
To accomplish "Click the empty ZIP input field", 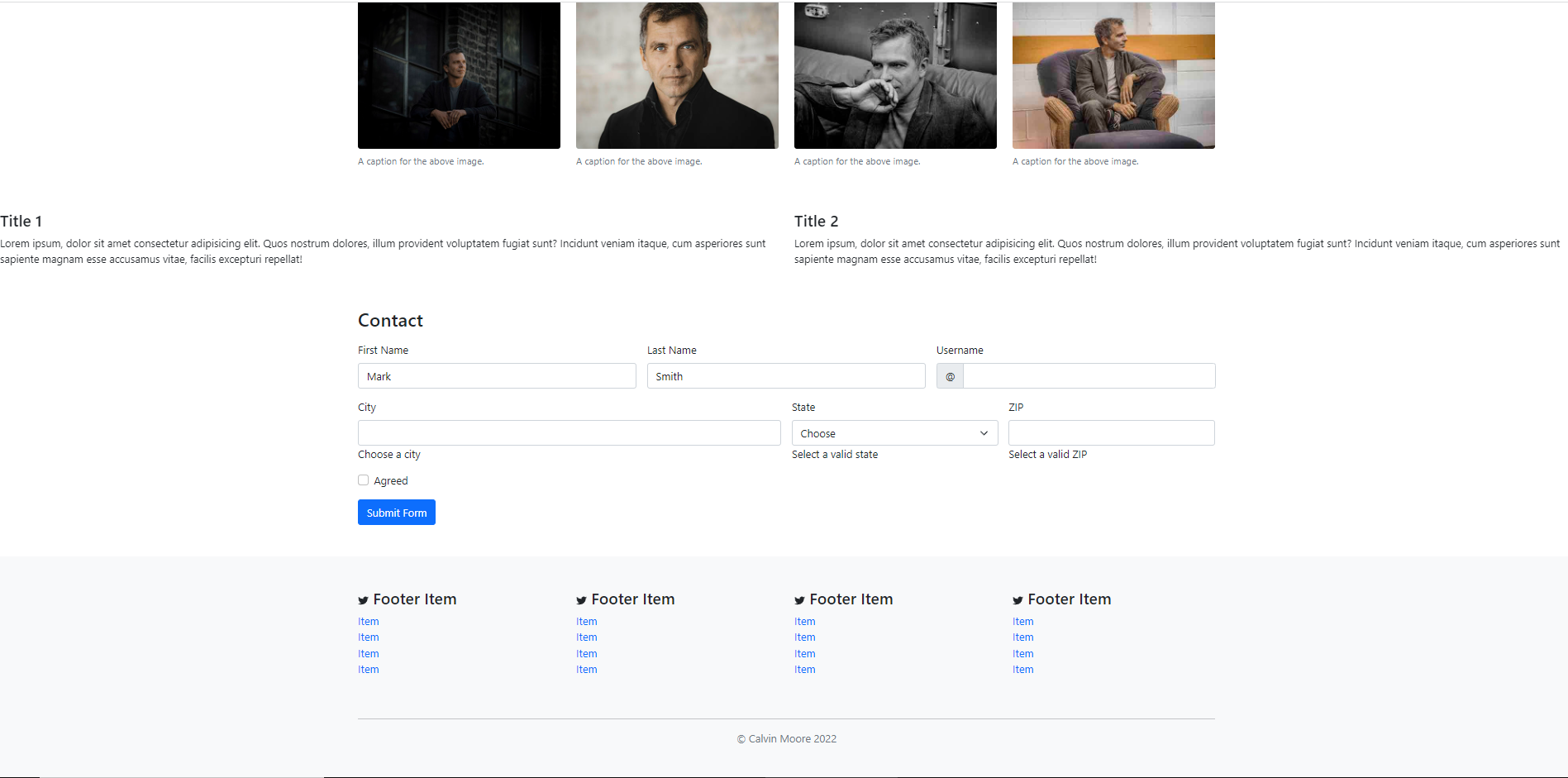I will 1110,432.
